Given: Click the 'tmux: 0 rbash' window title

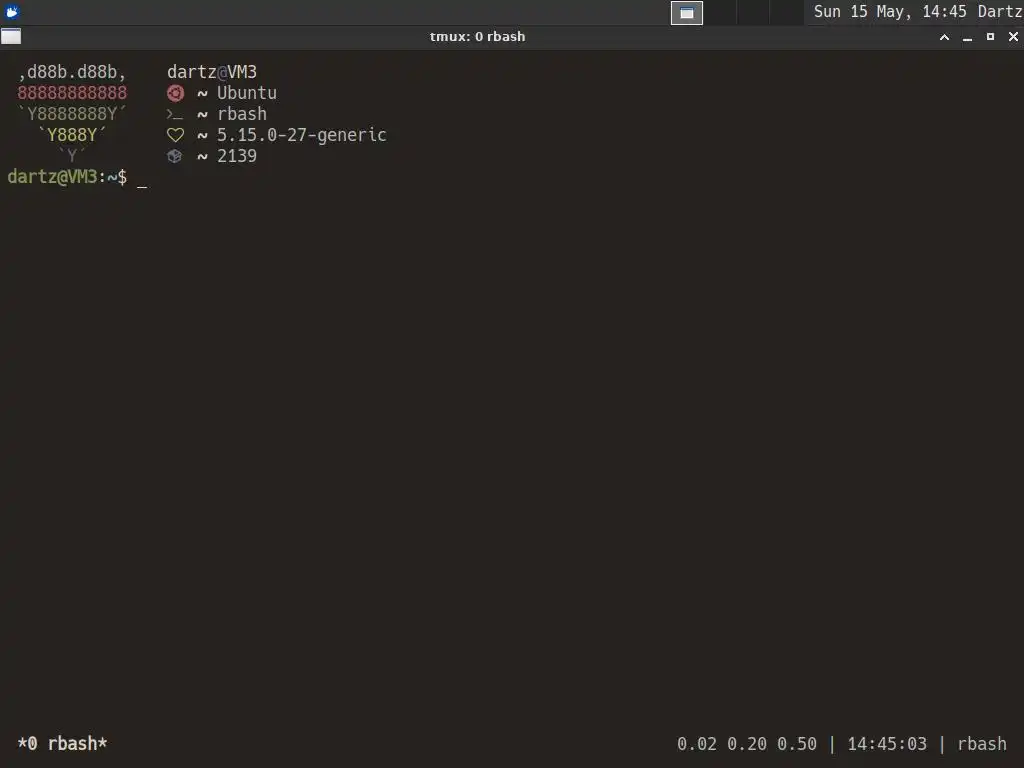Looking at the screenshot, I should 477,37.
